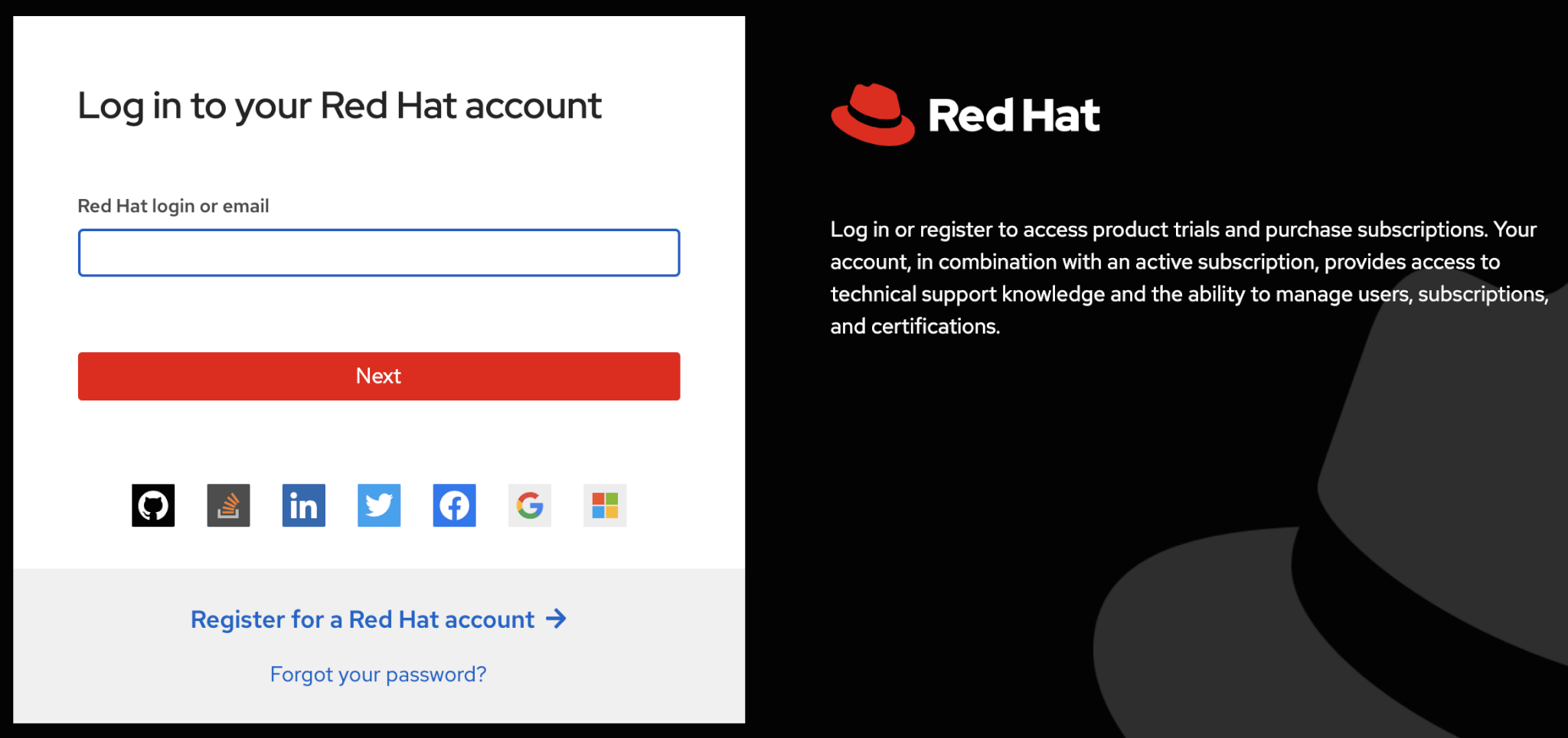Click the red fedora logo icon
The image size is (1568, 738).
coord(873,115)
